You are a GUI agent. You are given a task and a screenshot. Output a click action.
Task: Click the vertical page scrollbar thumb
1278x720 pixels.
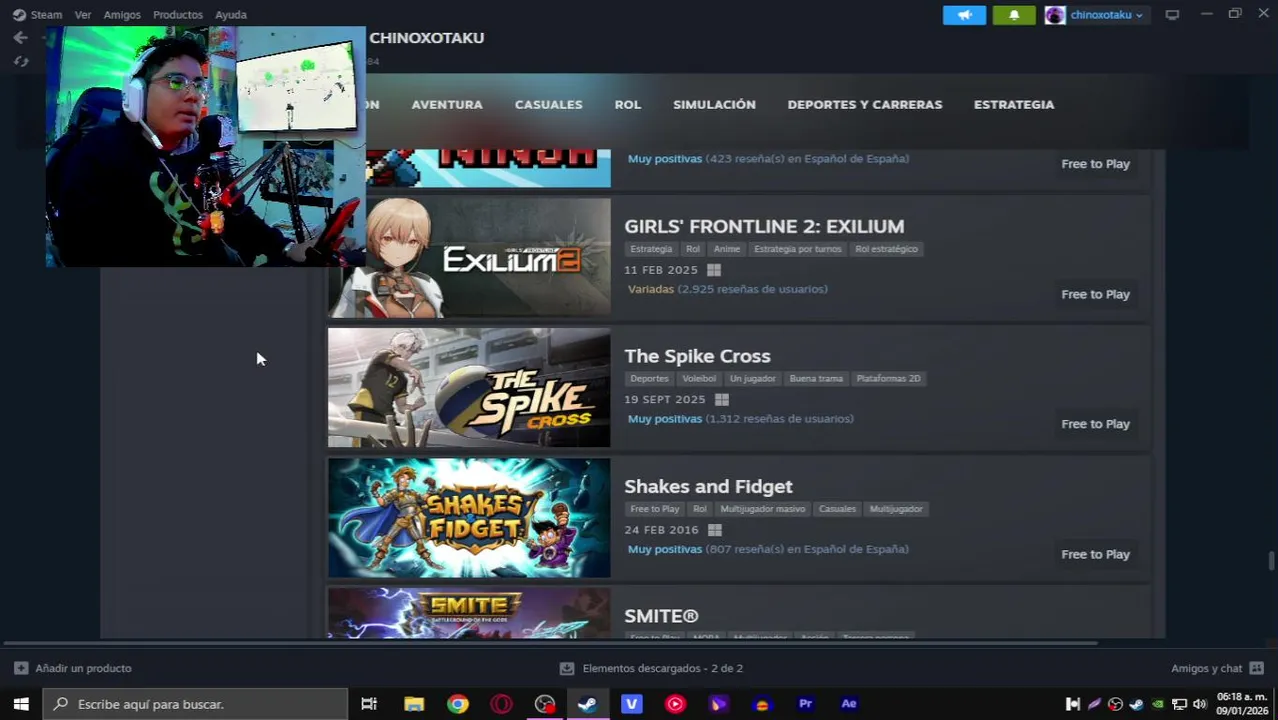pyautogui.click(x=1272, y=561)
